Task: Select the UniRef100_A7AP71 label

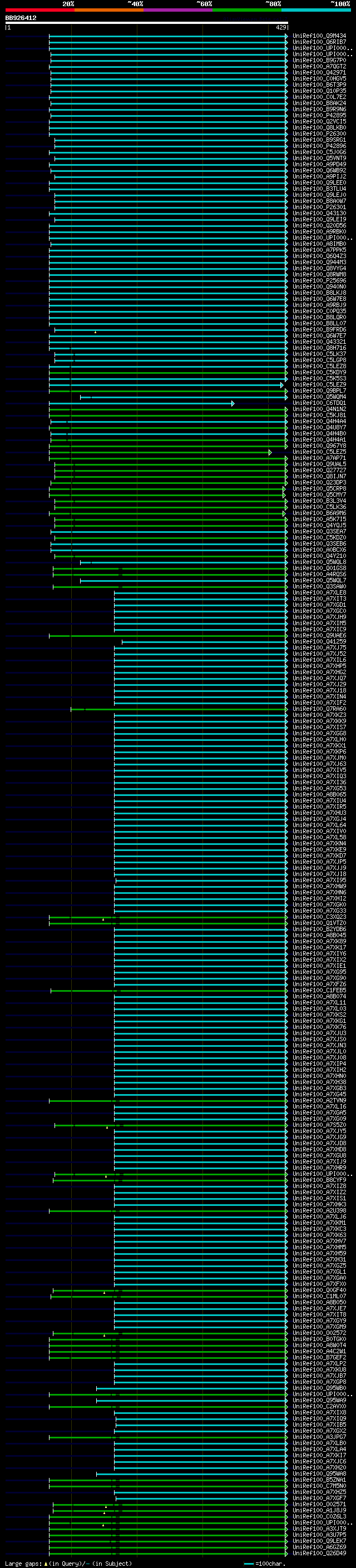Action: tap(319, 458)
